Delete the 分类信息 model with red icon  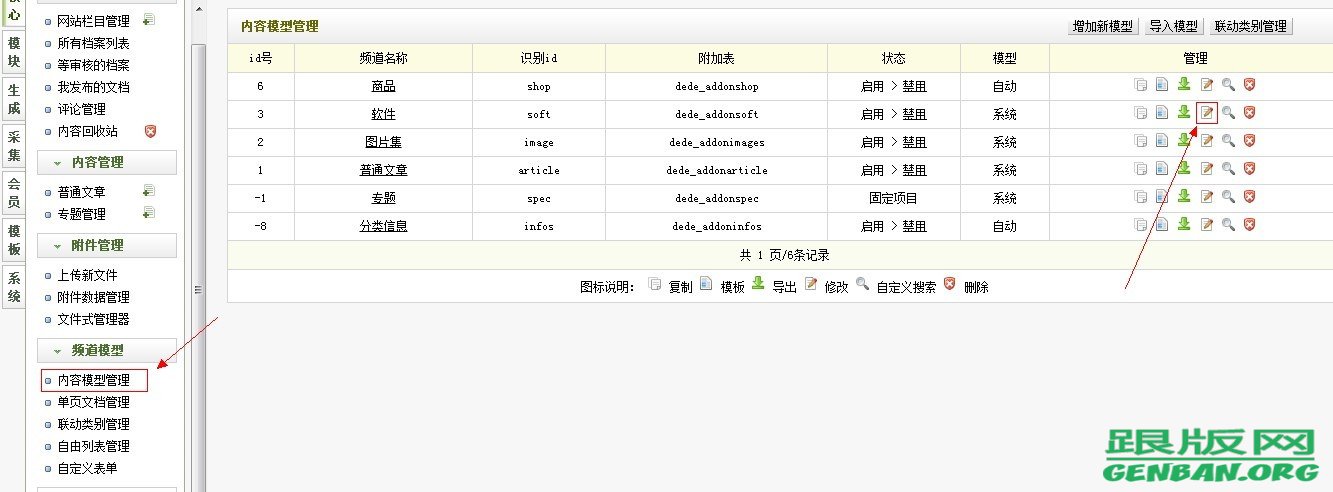(x=1250, y=225)
